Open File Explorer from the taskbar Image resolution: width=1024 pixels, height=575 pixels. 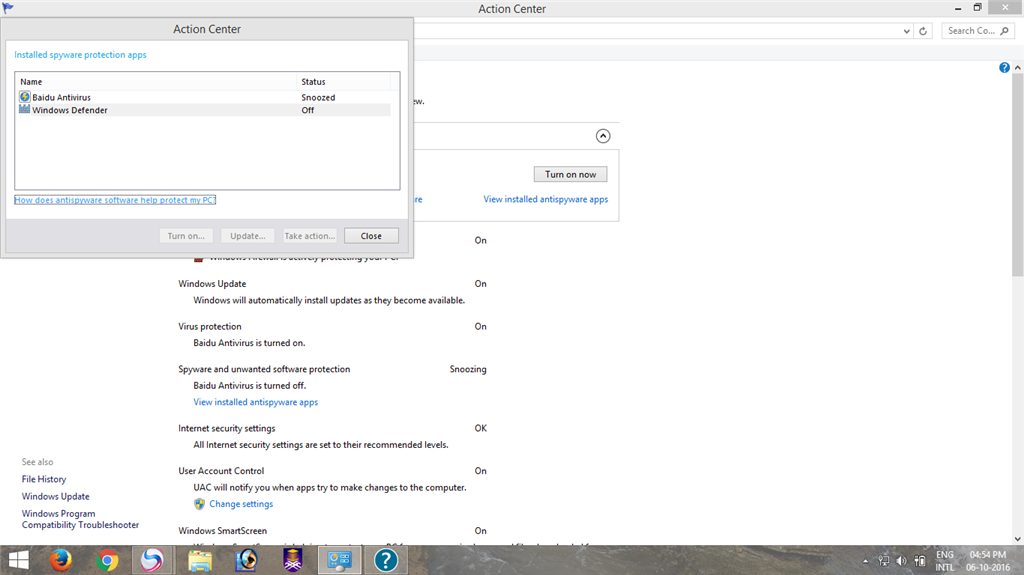[200, 561]
